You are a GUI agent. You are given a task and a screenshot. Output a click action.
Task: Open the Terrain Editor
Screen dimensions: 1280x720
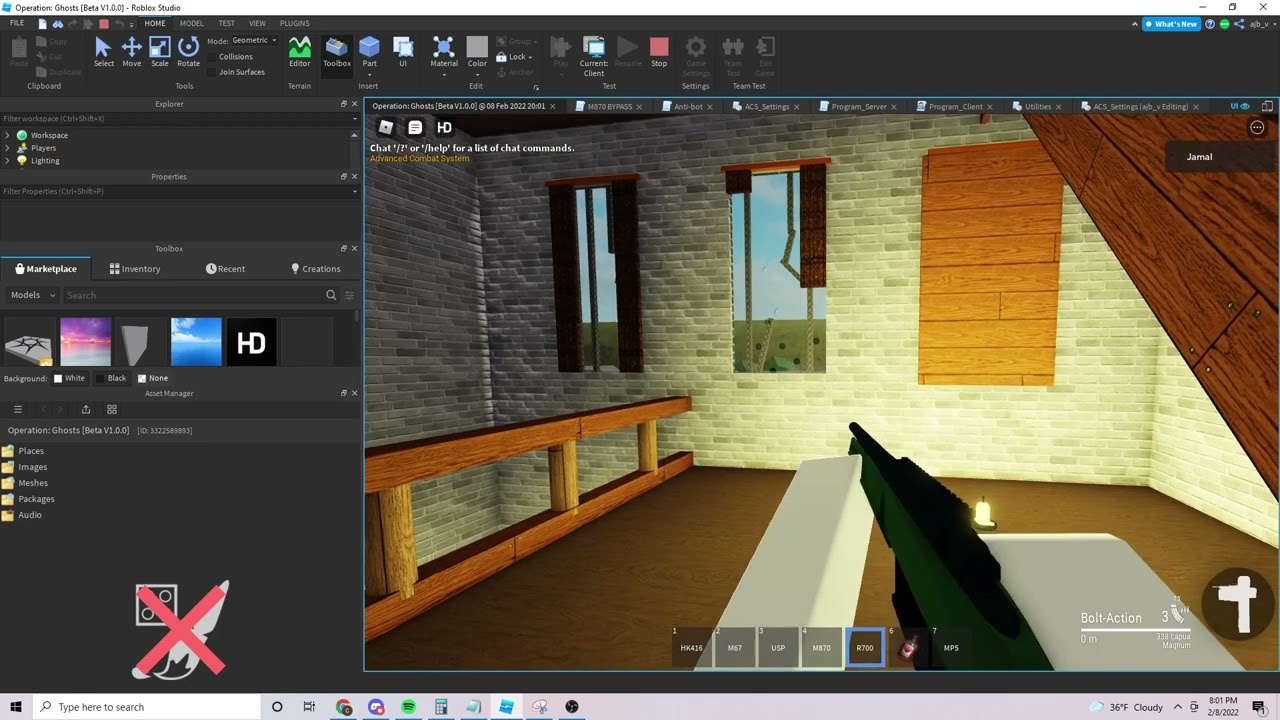tap(299, 52)
